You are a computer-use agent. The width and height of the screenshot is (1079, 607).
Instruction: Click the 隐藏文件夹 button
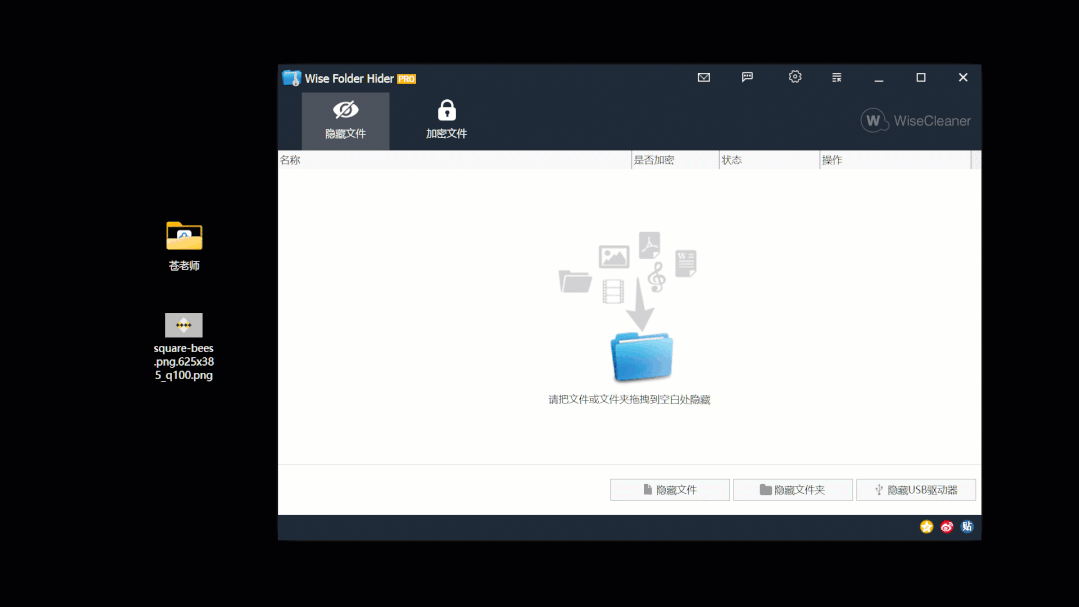coord(792,489)
